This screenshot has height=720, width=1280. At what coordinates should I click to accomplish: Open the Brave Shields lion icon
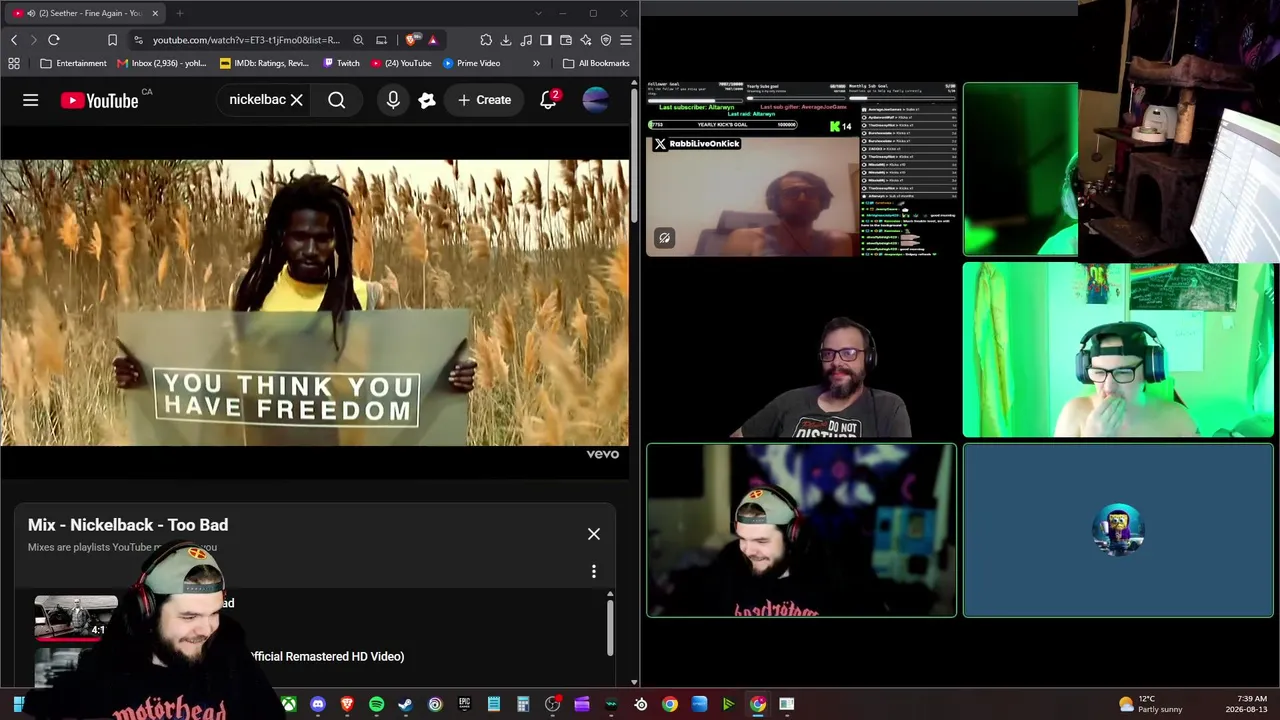coord(411,40)
